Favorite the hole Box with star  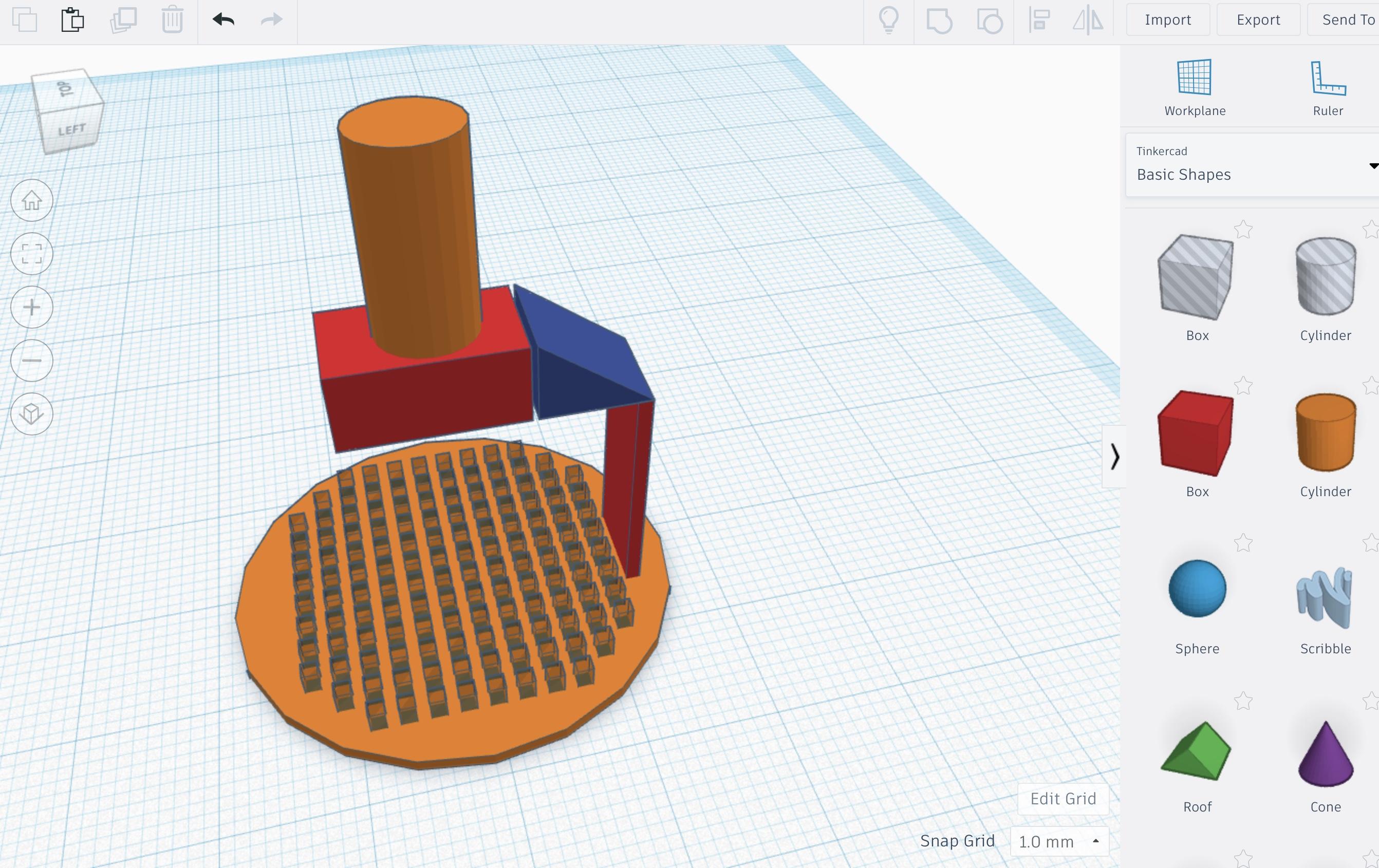point(1243,230)
